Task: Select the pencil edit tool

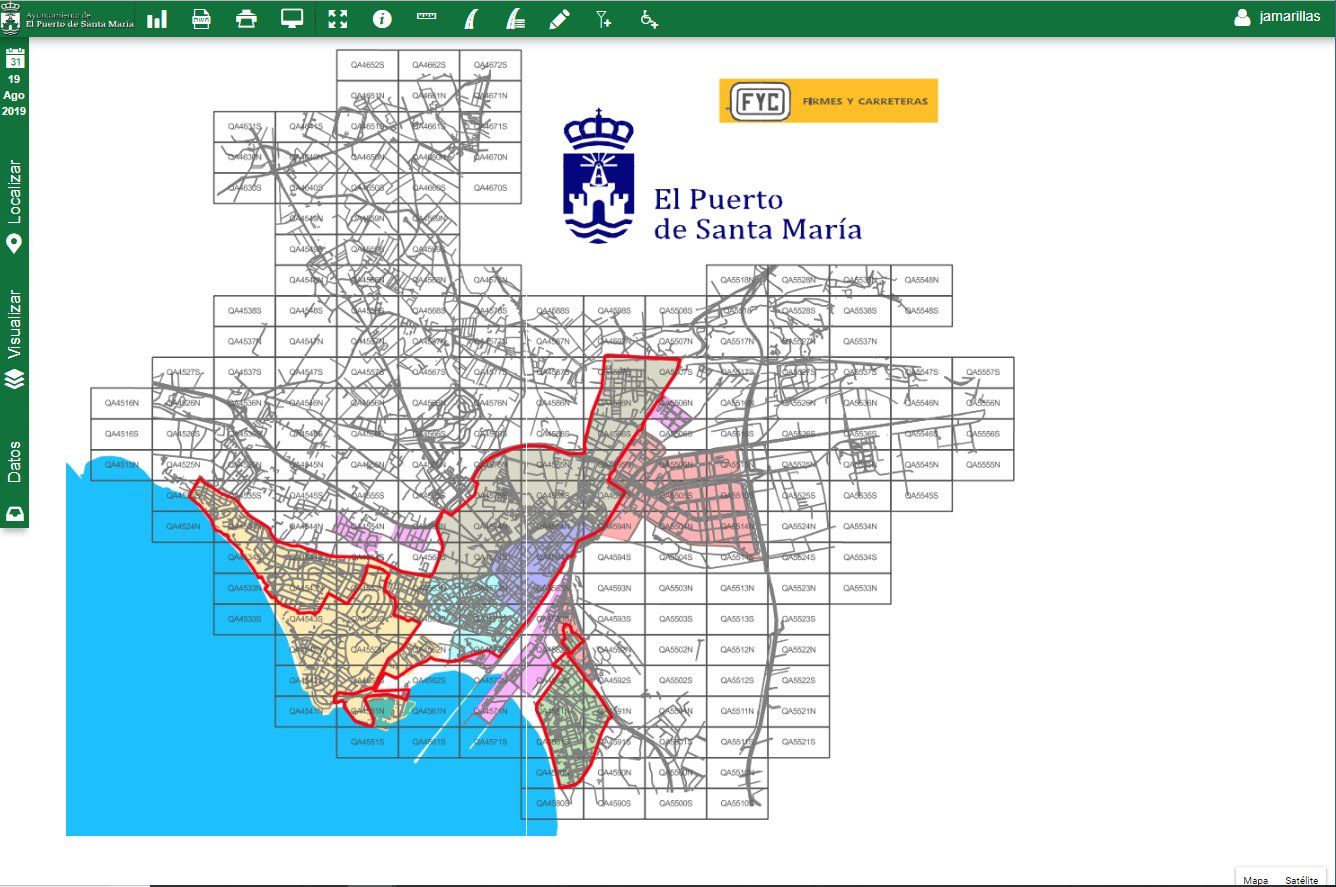Action: (x=559, y=19)
